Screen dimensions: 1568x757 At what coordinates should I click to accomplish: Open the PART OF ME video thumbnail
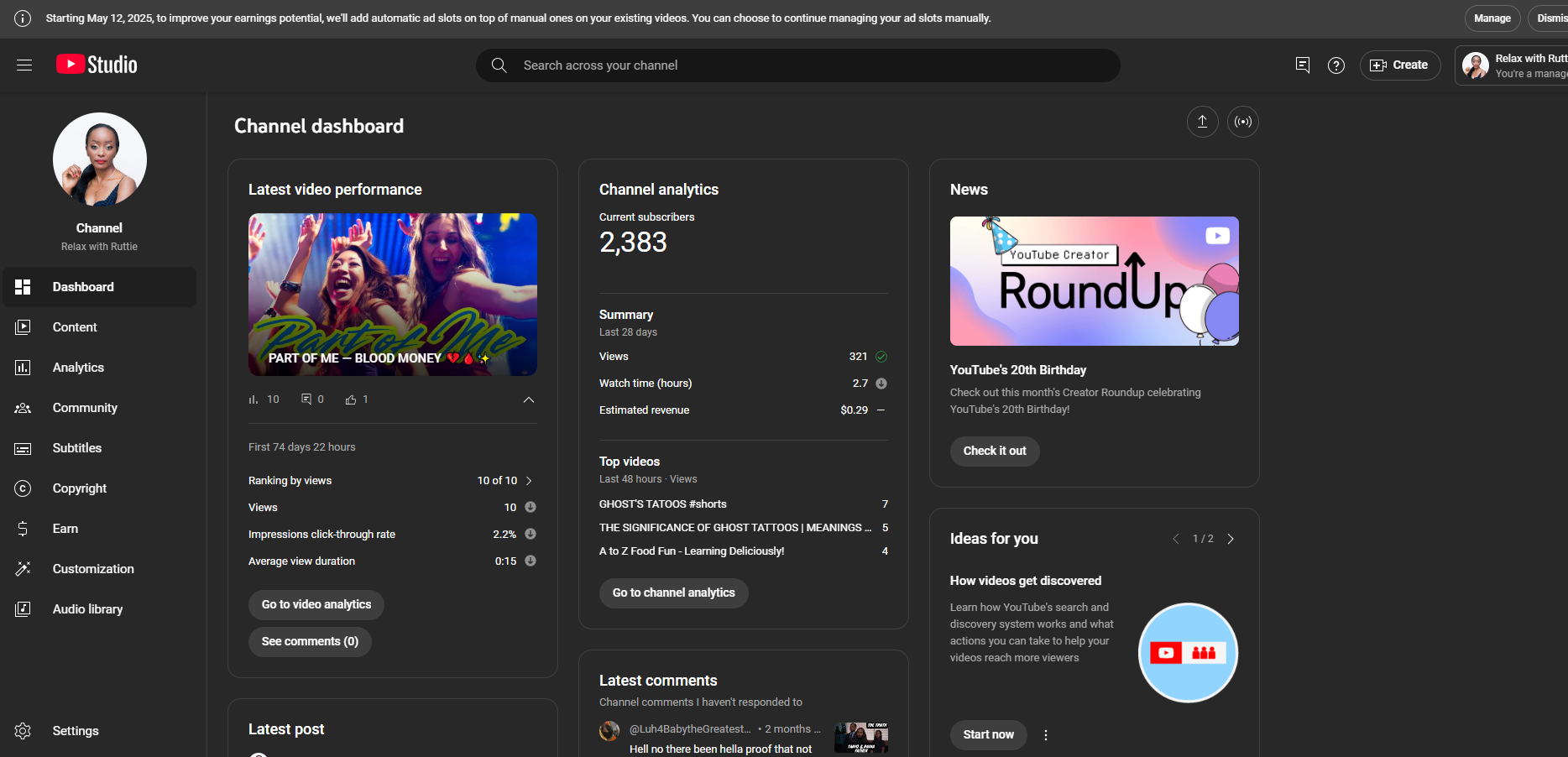(393, 295)
